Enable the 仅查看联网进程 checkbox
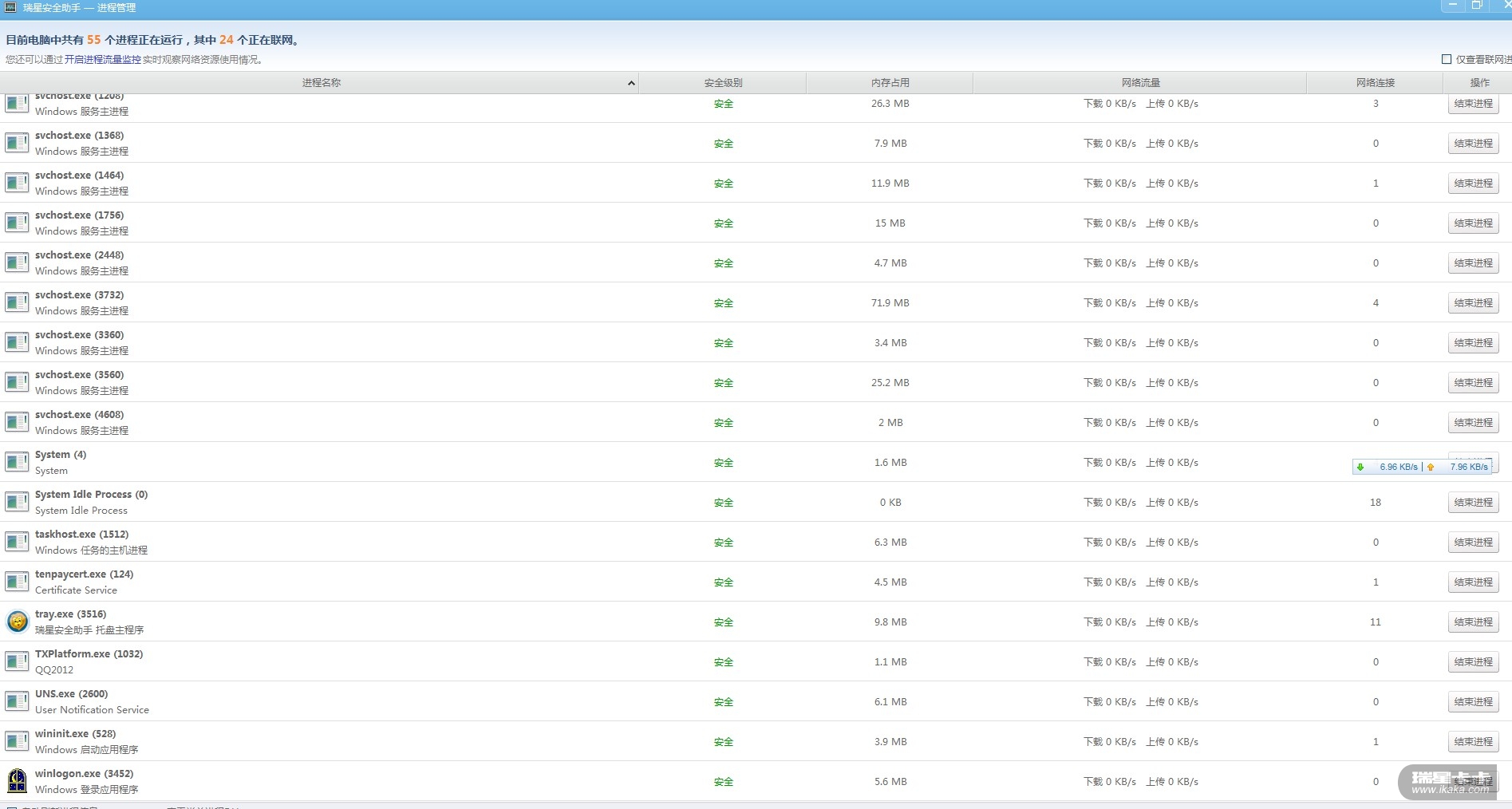Viewport: 1512px width, 809px height. (x=1447, y=59)
